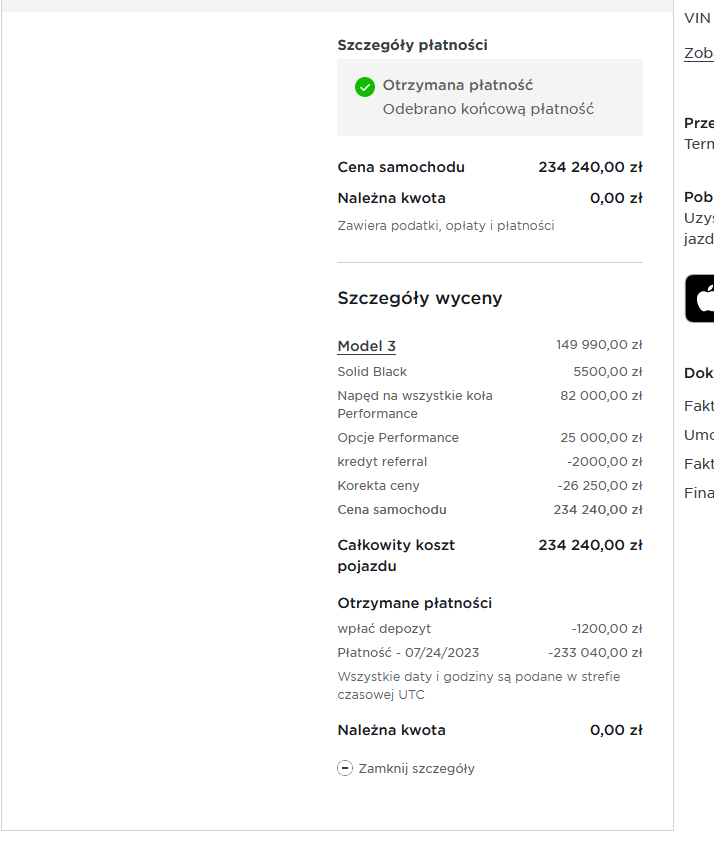Viewport: 714px width, 847px height.
Task: Click the Szczegóły wyceny heading
Action: (420, 298)
